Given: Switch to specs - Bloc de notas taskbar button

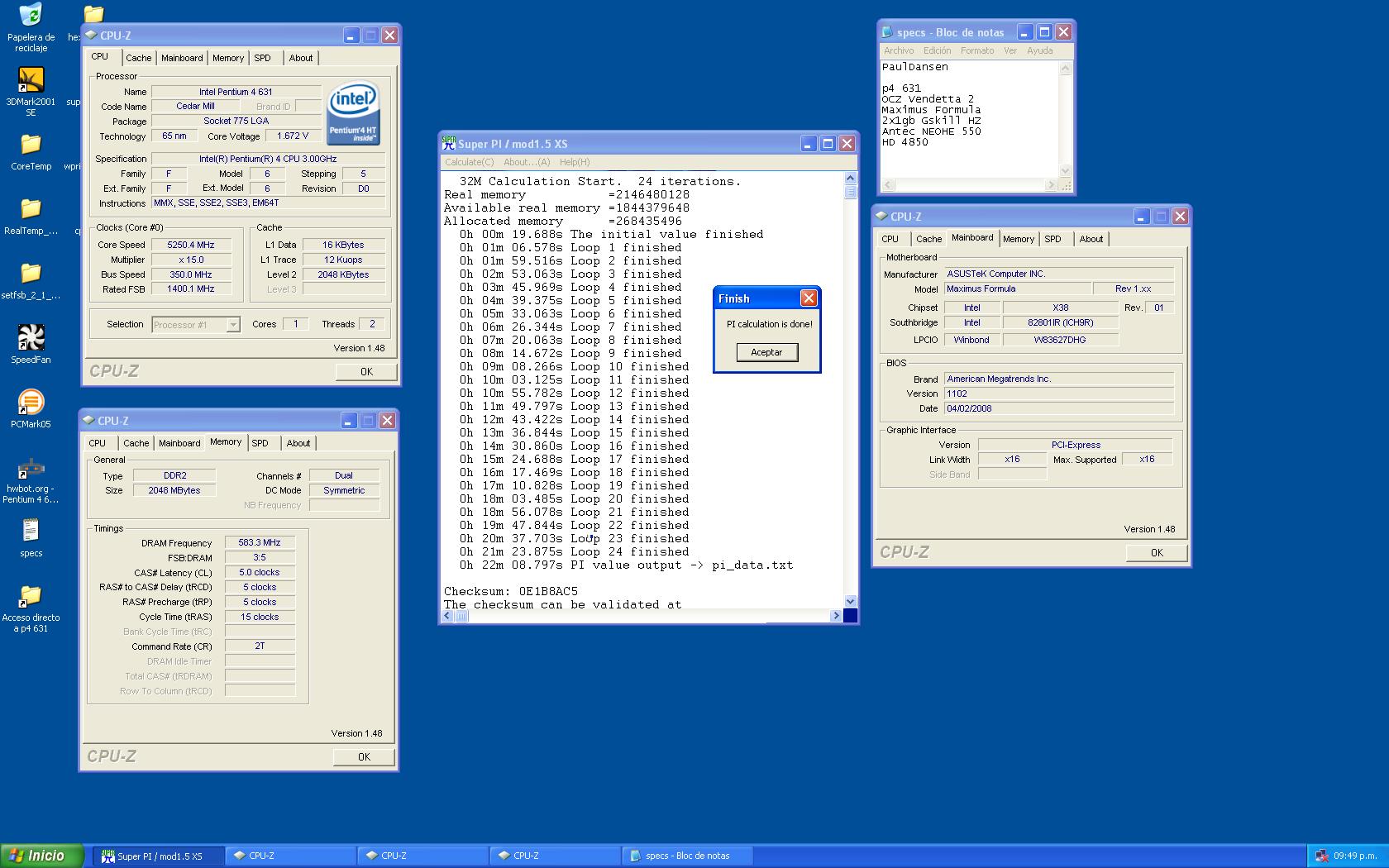Looking at the screenshot, I should point(686,856).
